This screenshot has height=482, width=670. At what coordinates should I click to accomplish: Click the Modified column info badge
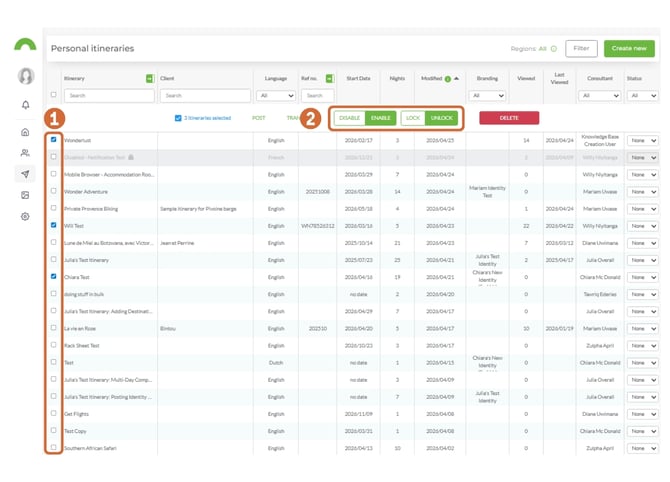coord(447,79)
